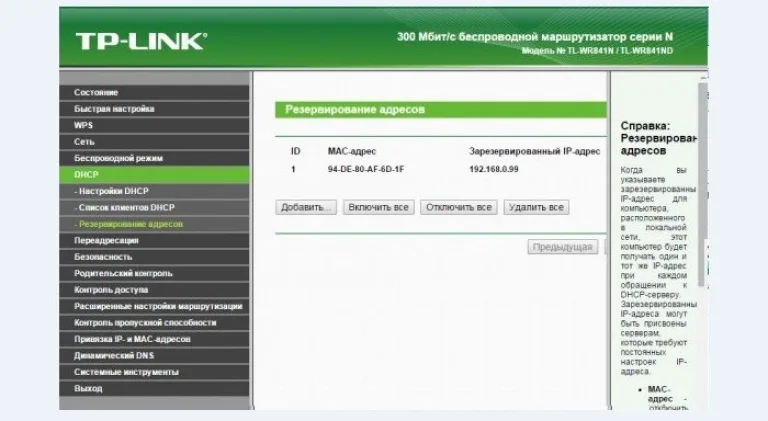Click ID value 1 in table
The height and width of the screenshot is (421, 768).
[293, 169]
